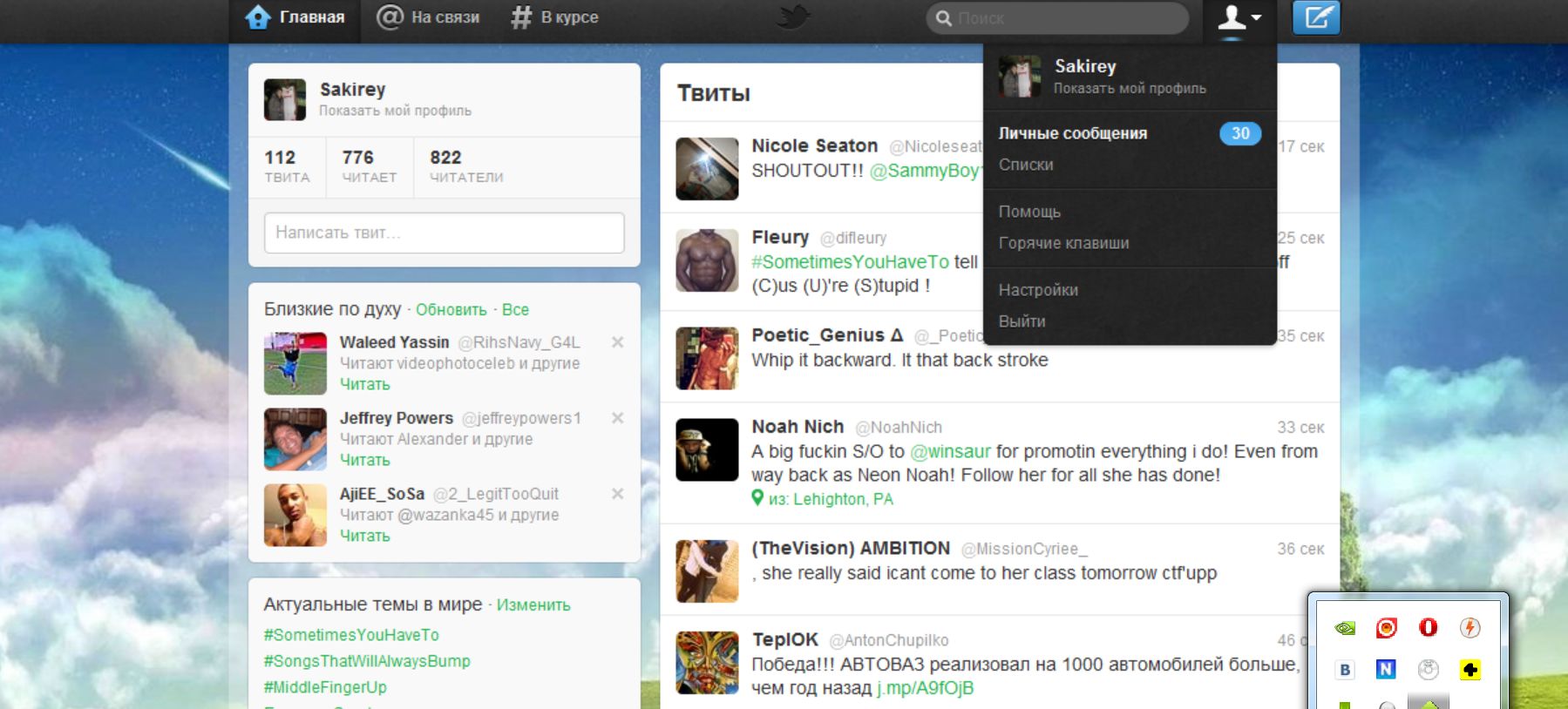
Task: Click the Написать твит compose field
Action: point(445,233)
